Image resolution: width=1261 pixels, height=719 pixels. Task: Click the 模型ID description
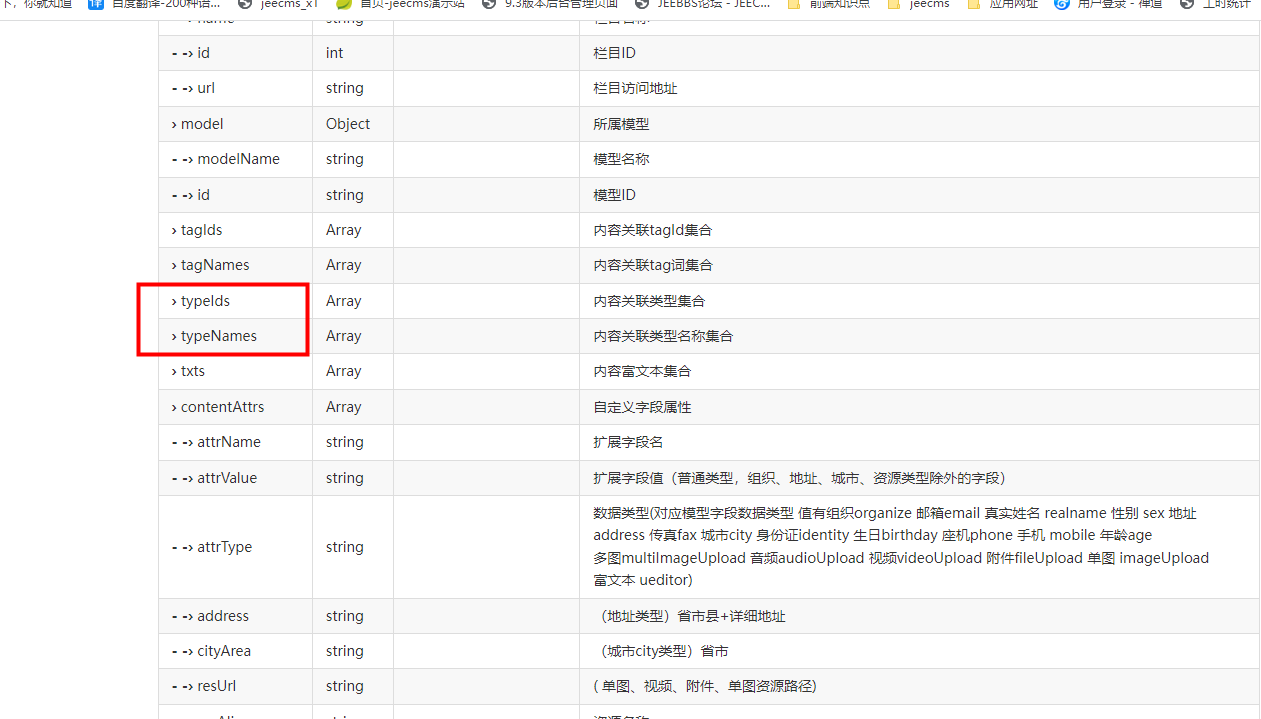[x=614, y=195]
